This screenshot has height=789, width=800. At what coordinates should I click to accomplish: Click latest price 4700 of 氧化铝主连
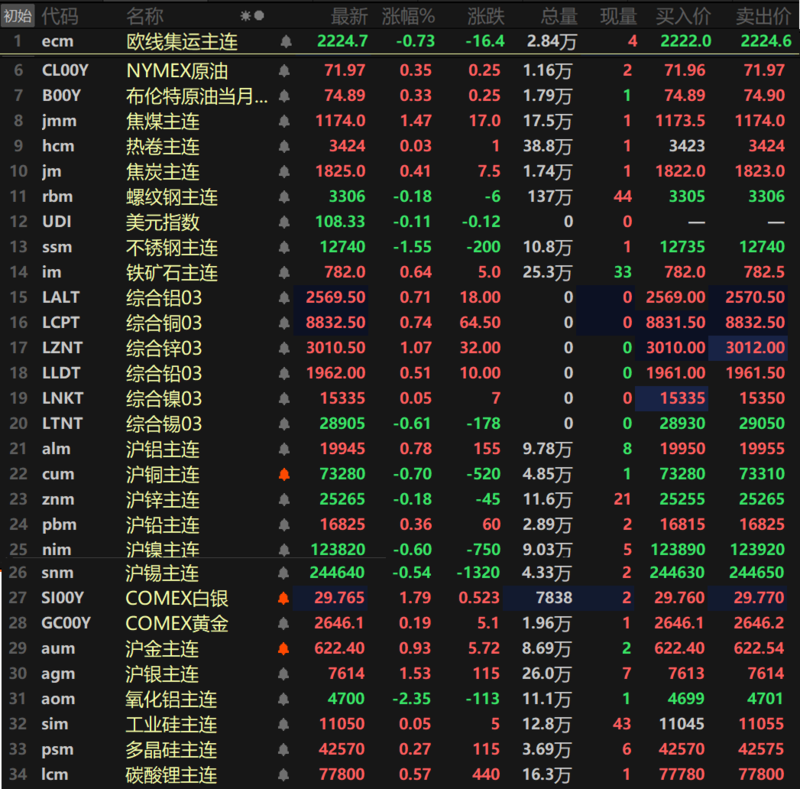pos(346,699)
